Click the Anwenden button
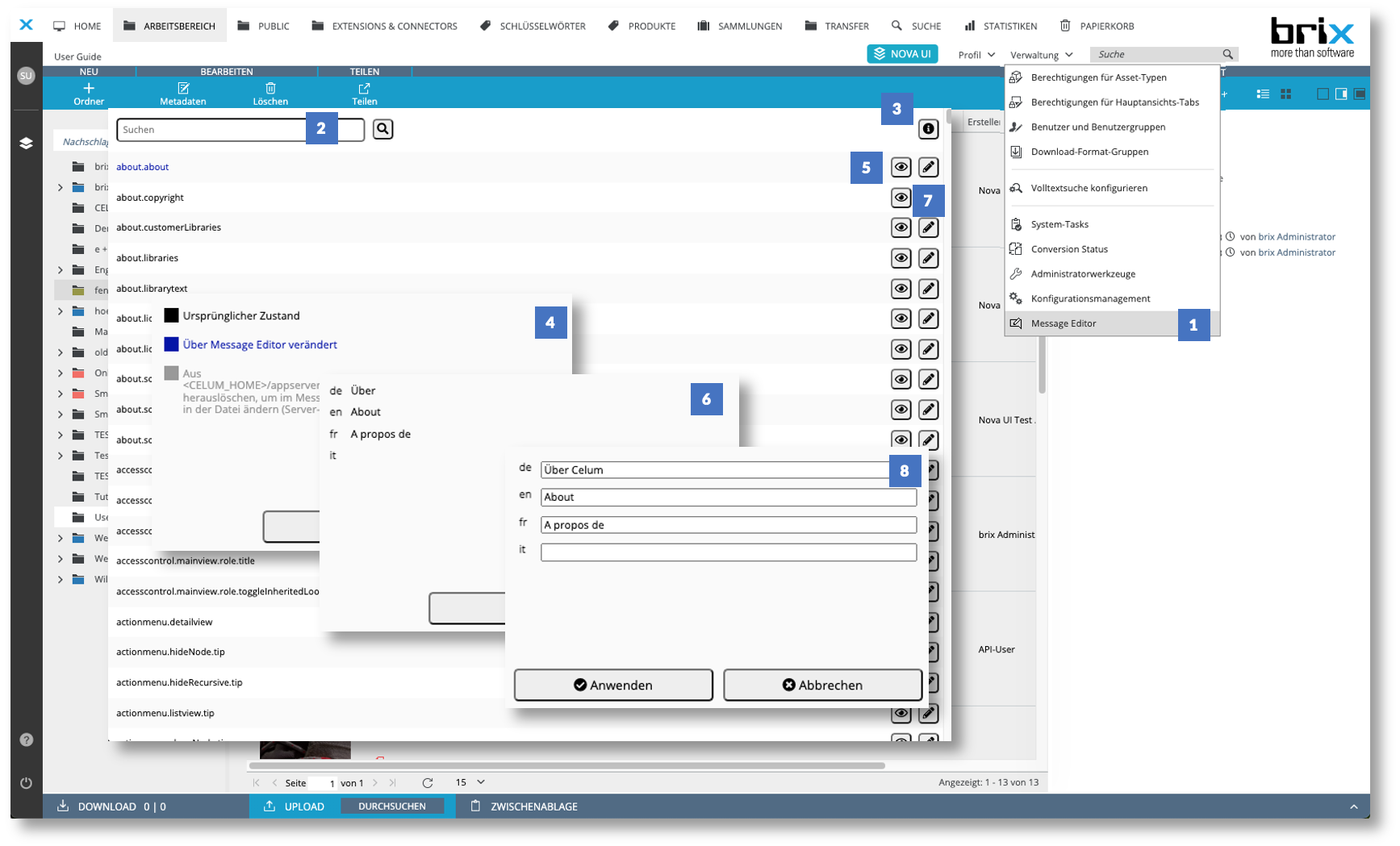 click(x=613, y=685)
